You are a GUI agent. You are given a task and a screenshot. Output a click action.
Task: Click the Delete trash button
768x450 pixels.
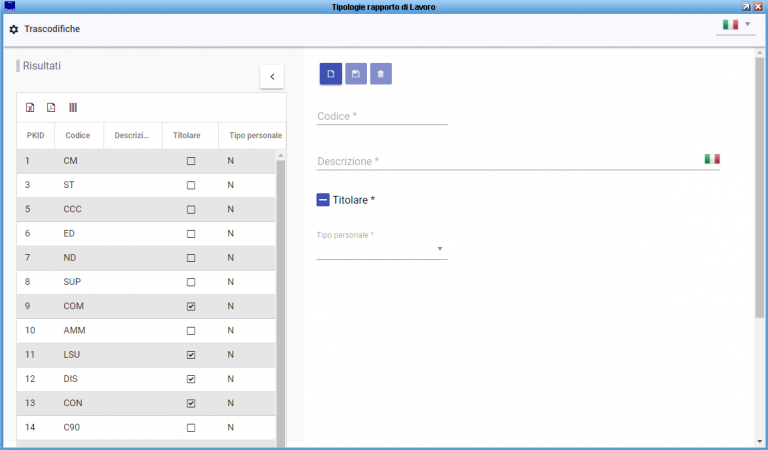pos(381,74)
